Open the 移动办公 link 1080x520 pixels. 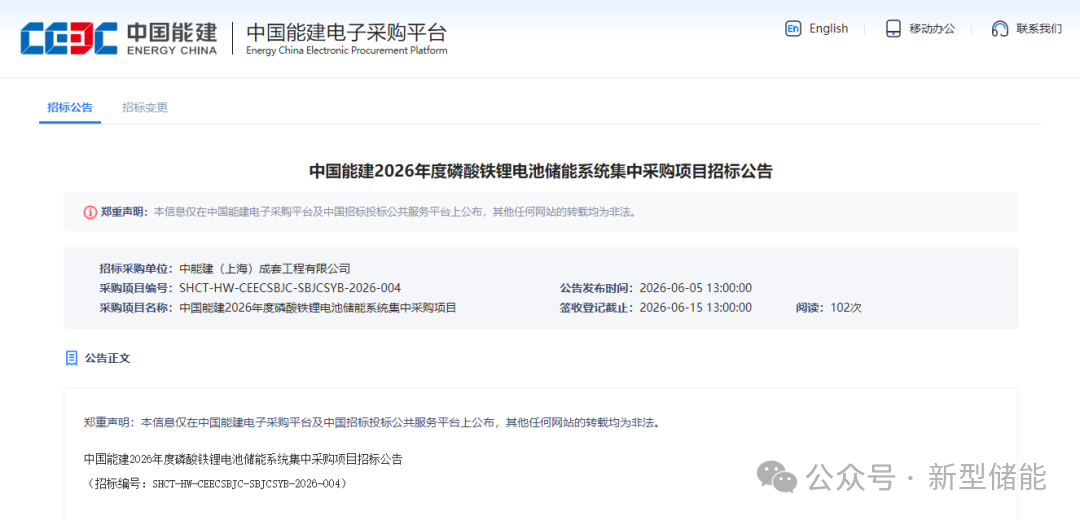tap(932, 29)
